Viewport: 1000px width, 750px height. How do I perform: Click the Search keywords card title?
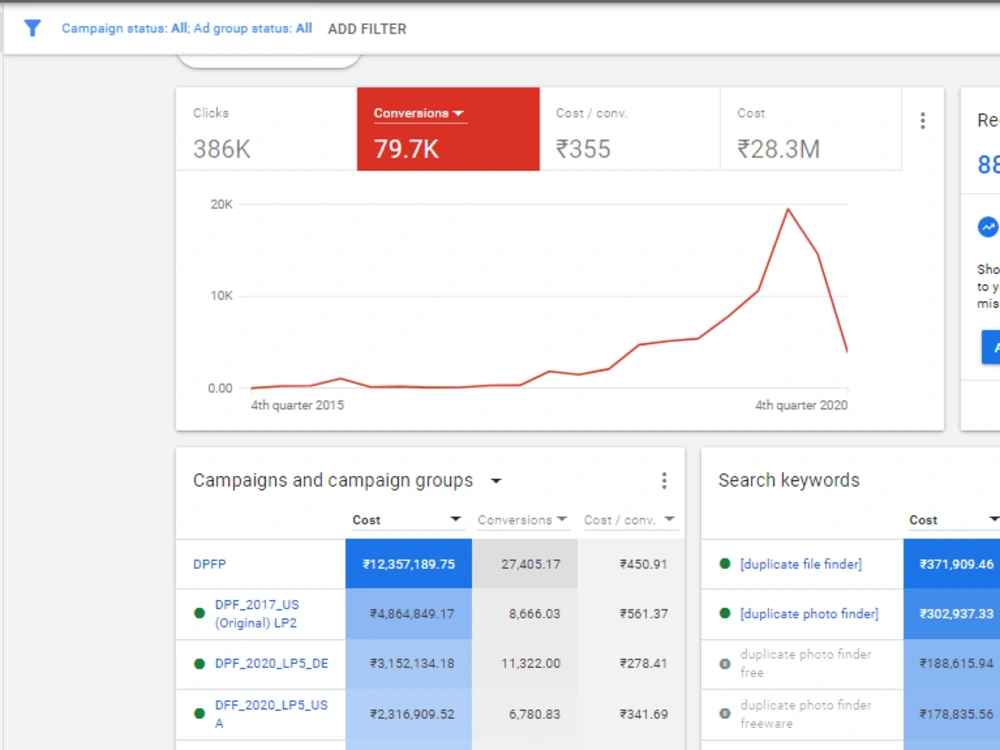coord(789,480)
